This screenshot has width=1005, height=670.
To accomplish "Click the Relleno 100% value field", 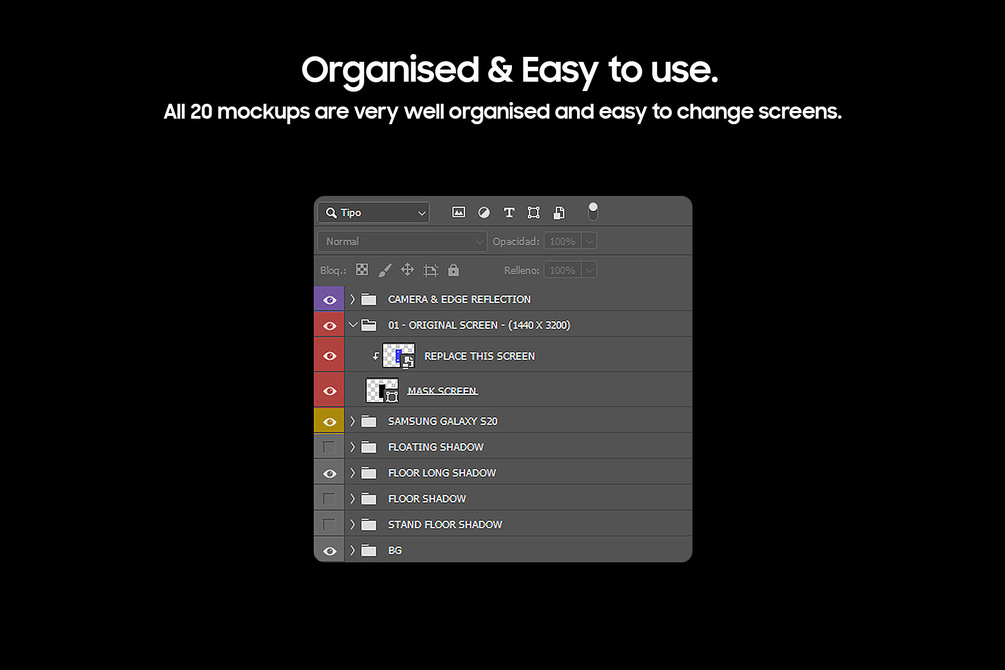I will click(x=562, y=271).
